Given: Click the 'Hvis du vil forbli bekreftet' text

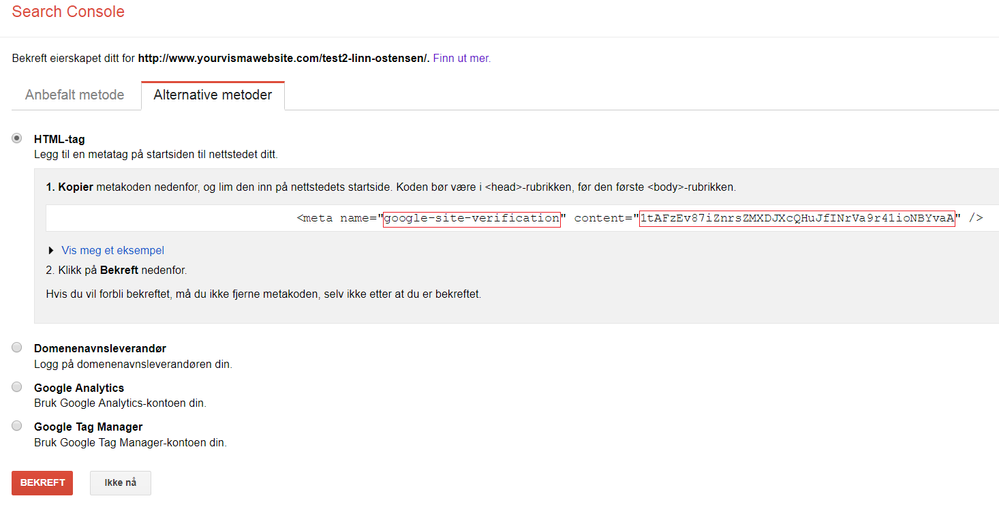Looking at the screenshot, I should click(264, 294).
